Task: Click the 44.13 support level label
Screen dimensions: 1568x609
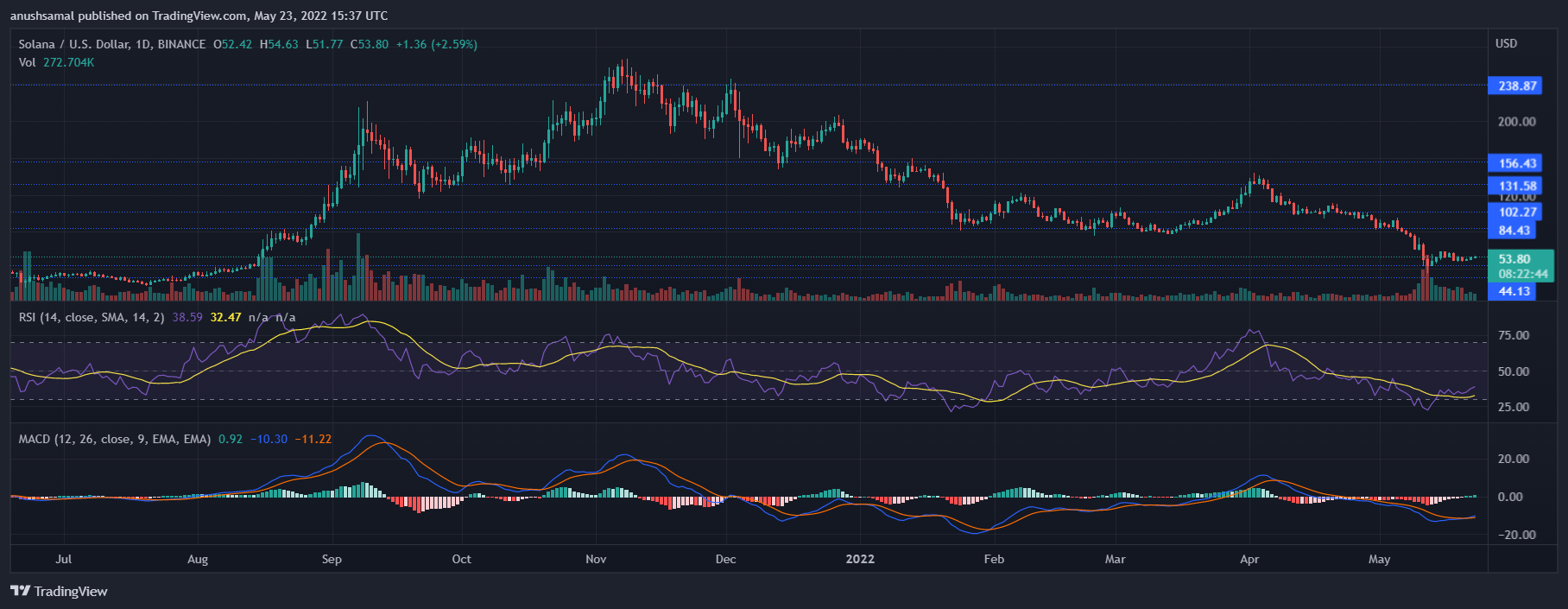Action: point(1514,291)
